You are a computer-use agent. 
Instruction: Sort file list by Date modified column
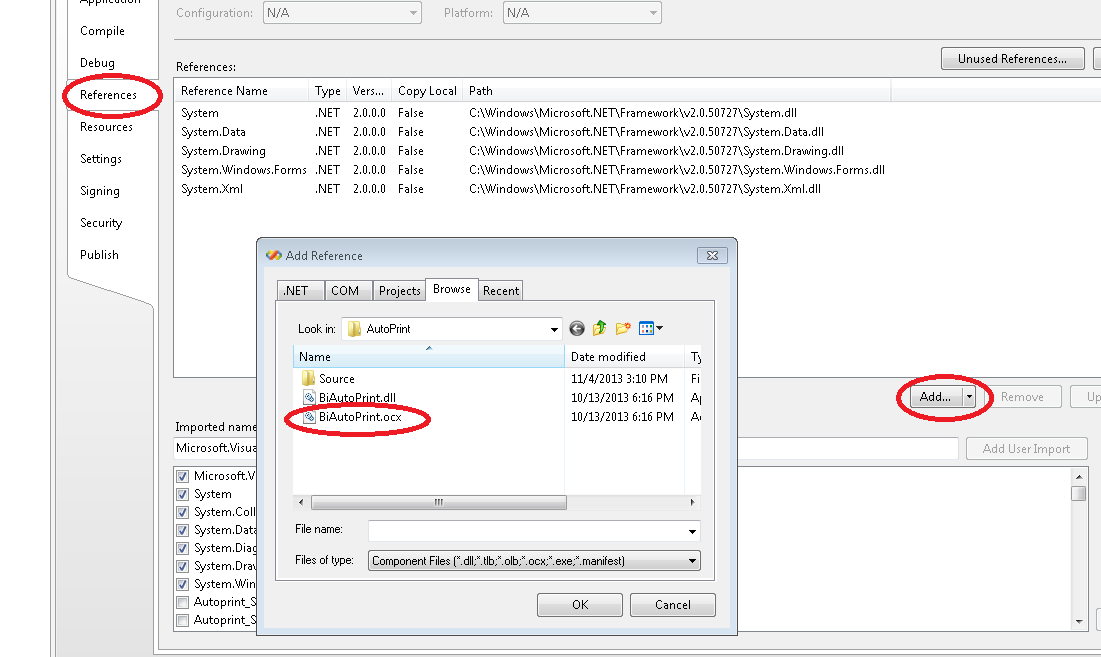624,357
